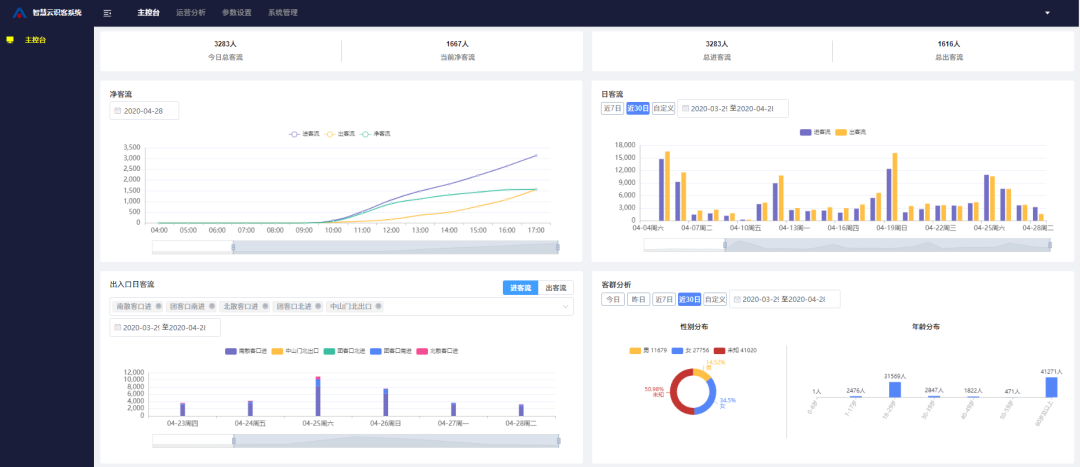The height and width of the screenshot is (467, 1080).
Task: Select 近7日 in 日客流 panel
Action: click(x=612, y=109)
